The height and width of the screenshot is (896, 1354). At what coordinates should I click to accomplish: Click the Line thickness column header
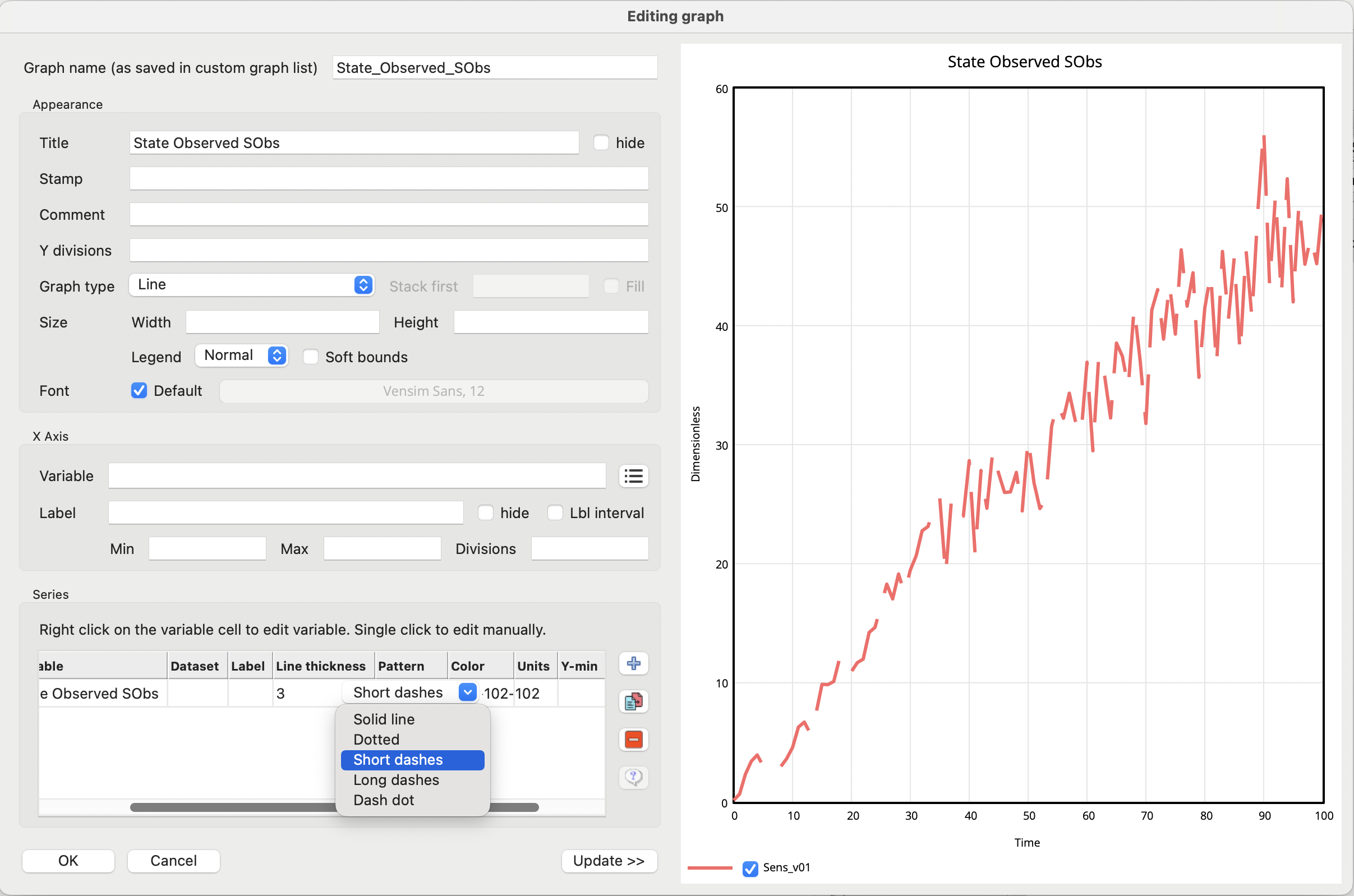[x=324, y=666]
